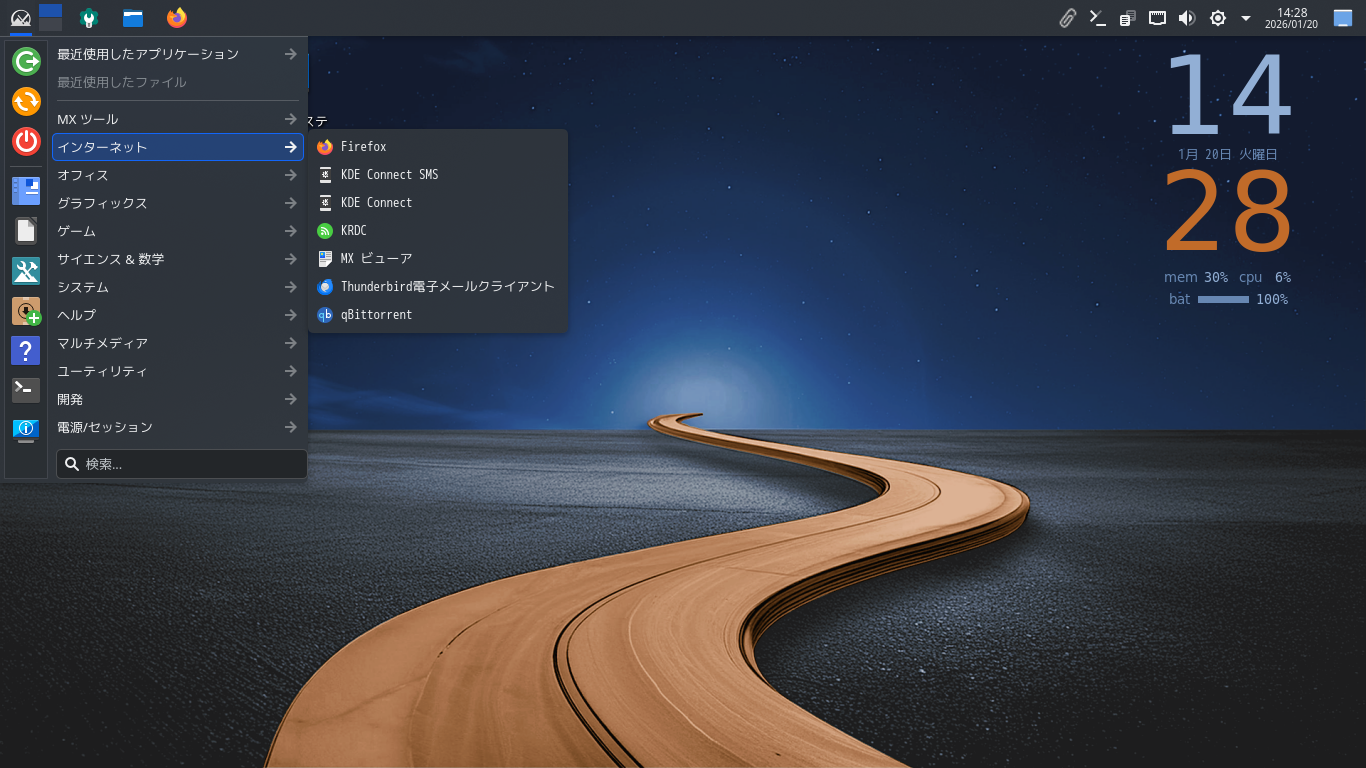
Task: Click the green logout icon in sidebar
Action: [x=26, y=62]
